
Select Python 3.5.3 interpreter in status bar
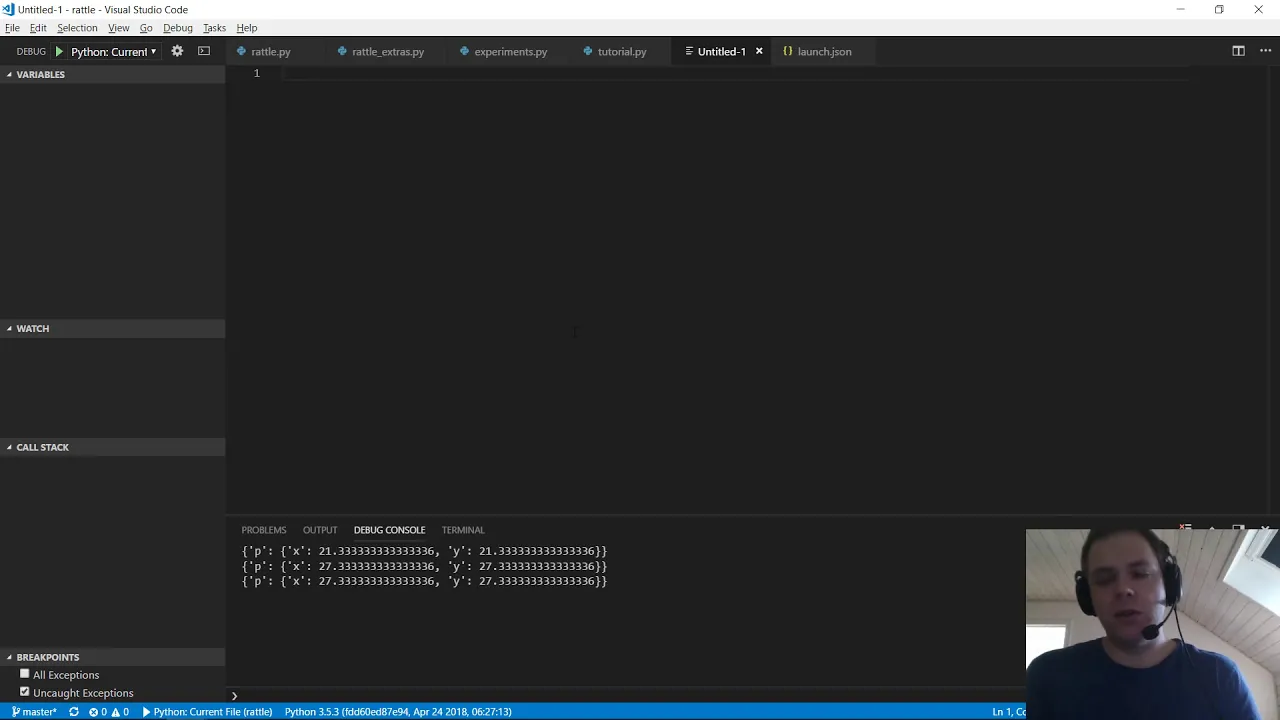coord(398,712)
